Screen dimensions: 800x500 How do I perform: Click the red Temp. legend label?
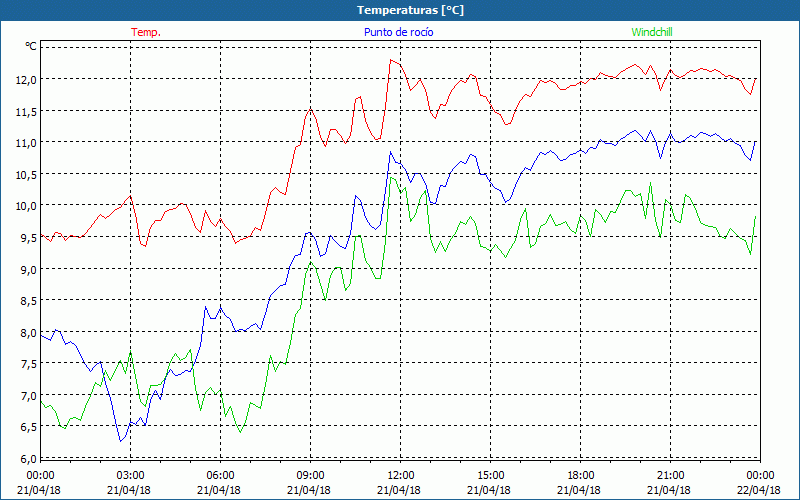point(146,32)
